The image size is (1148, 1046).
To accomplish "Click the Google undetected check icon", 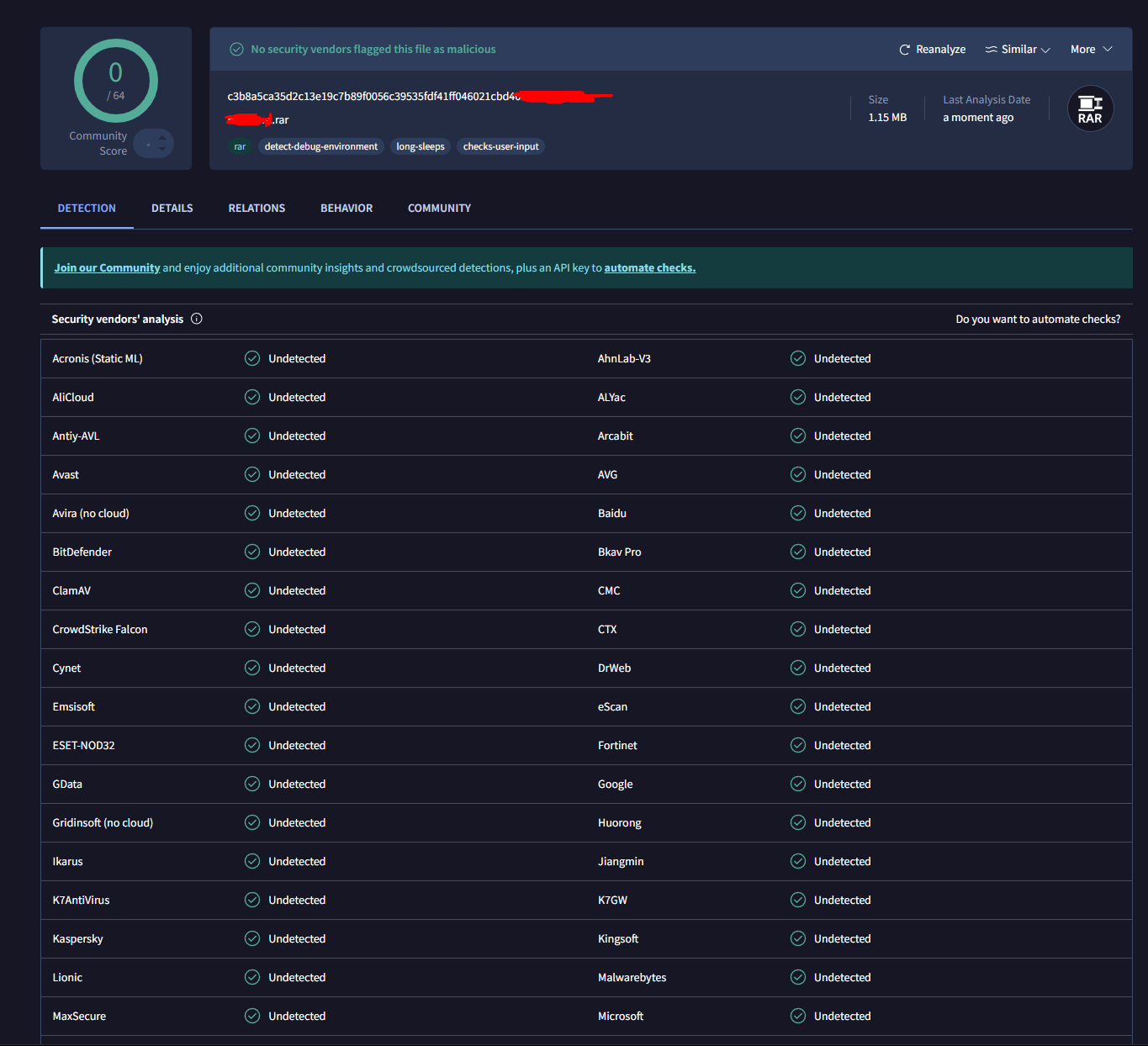I will pyautogui.click(x=798, y=784).
